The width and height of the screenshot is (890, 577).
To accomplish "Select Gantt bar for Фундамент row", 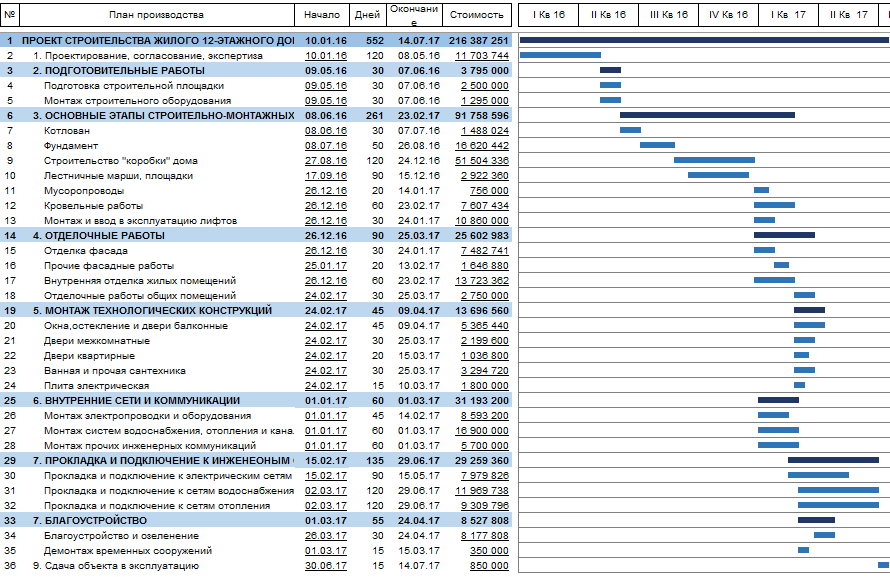I will [x=657, y=145].
